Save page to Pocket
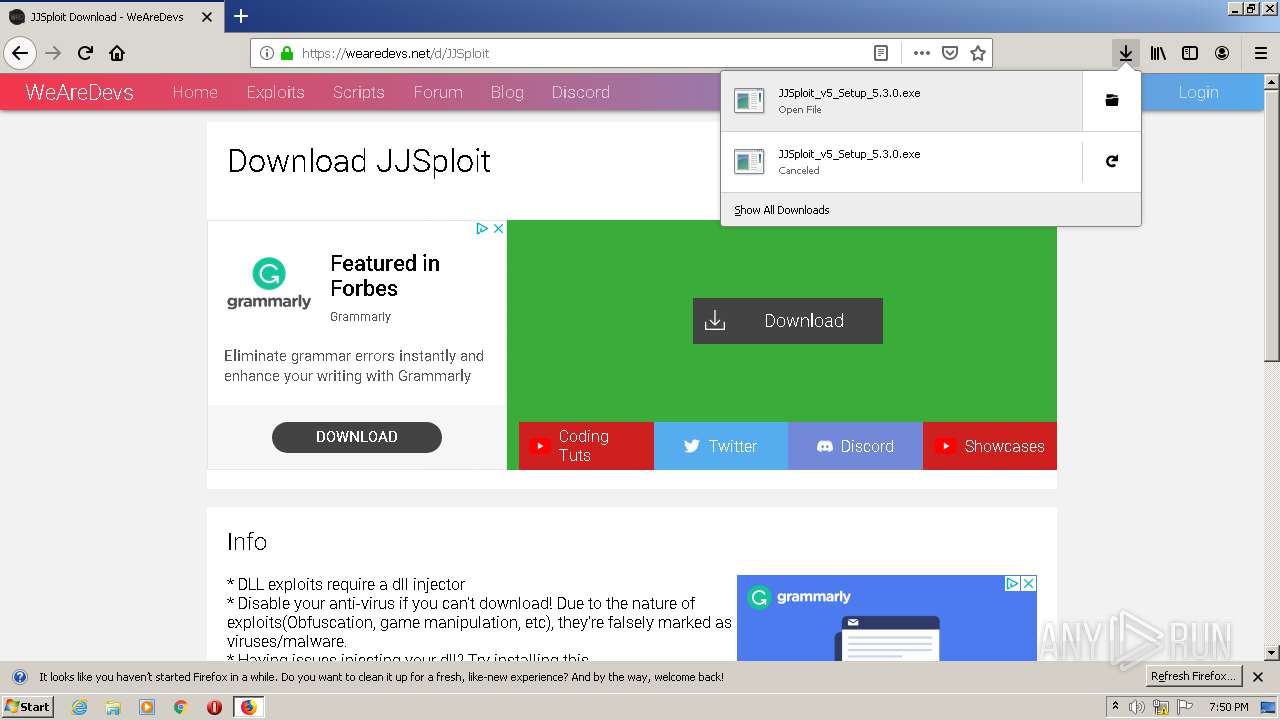This screenshot has width=1280, height=720. tap(950, 53)
